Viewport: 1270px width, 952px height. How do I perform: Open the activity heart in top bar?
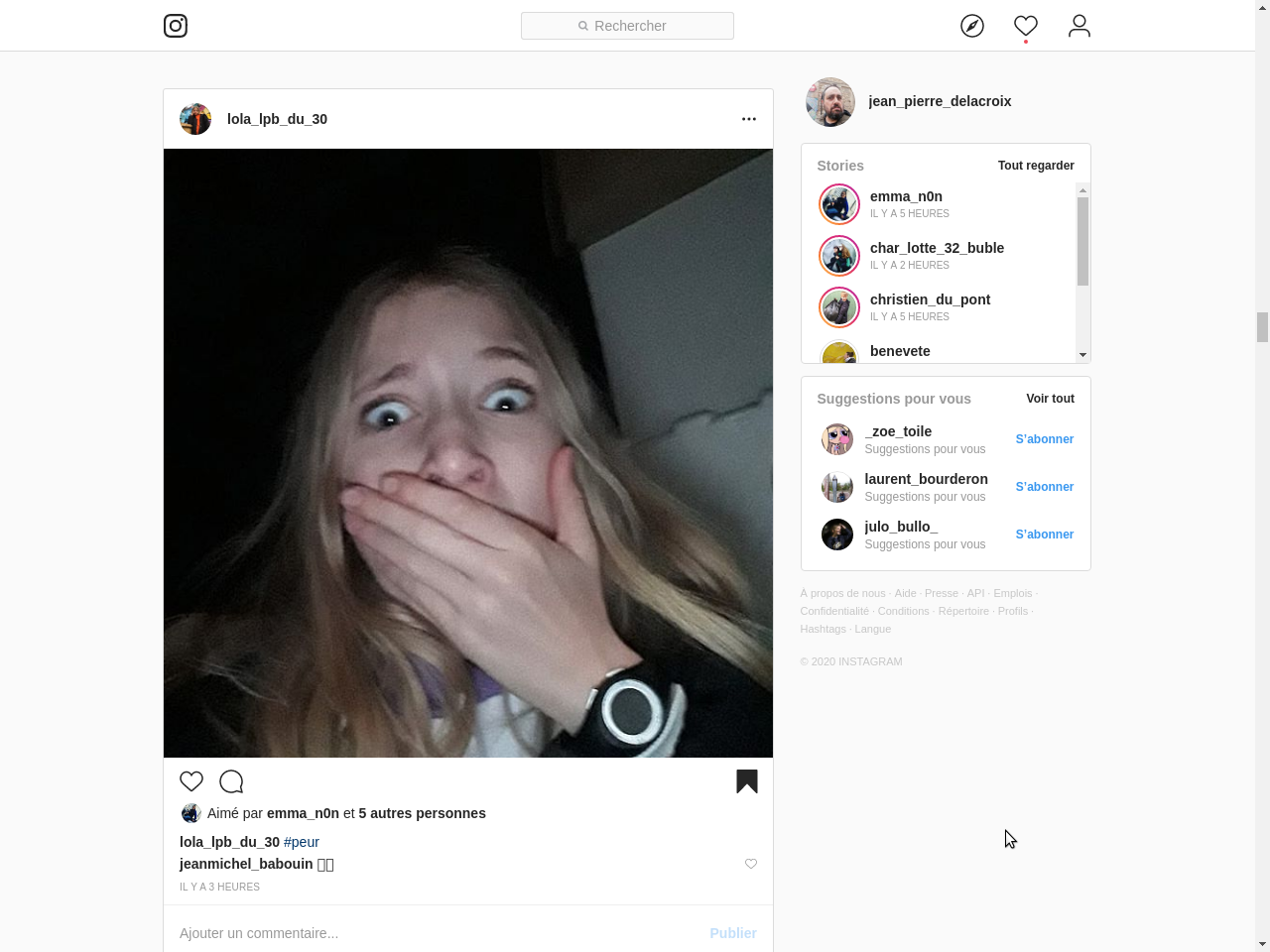pyautogui.click(x=1026, y=26)
